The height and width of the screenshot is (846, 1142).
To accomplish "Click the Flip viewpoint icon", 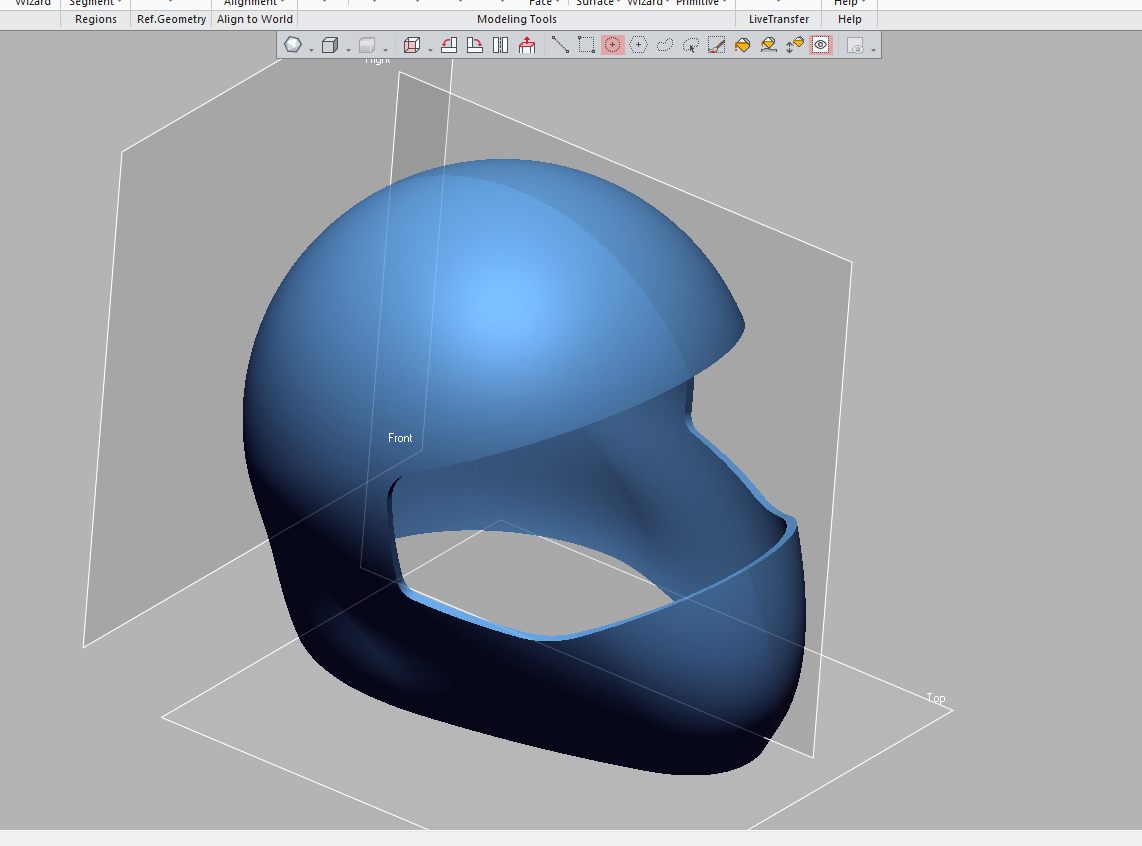I will click(x=501, y=45).
